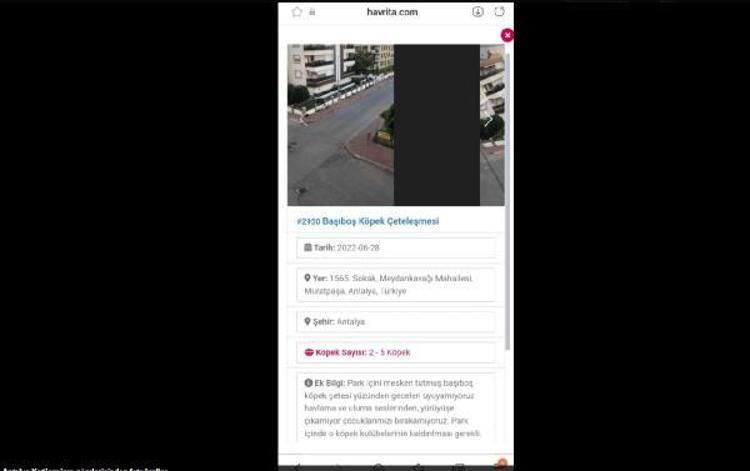Screen dimensions: 750x471
Task: Click the blacked-out area of the photo
Action: [436, 125]
